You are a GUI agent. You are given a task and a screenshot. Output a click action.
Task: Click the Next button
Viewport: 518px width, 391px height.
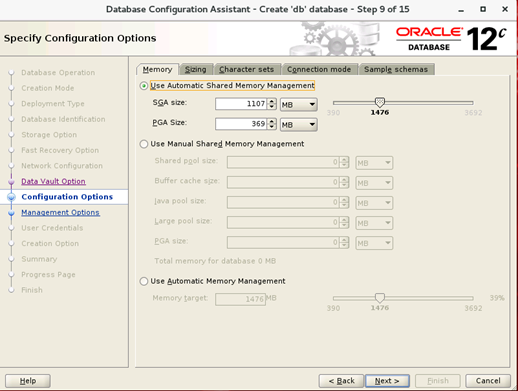387,381
